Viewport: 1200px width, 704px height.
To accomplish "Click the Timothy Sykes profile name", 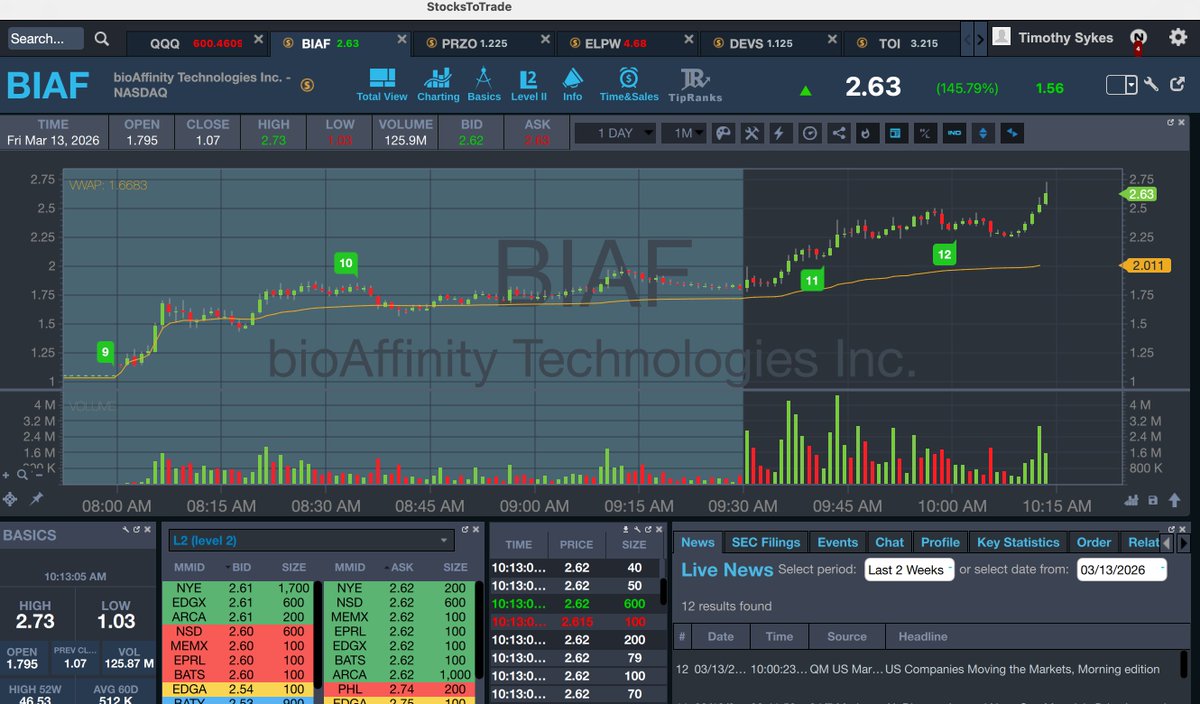I will pyautogui.click(x=1065, y=38).
